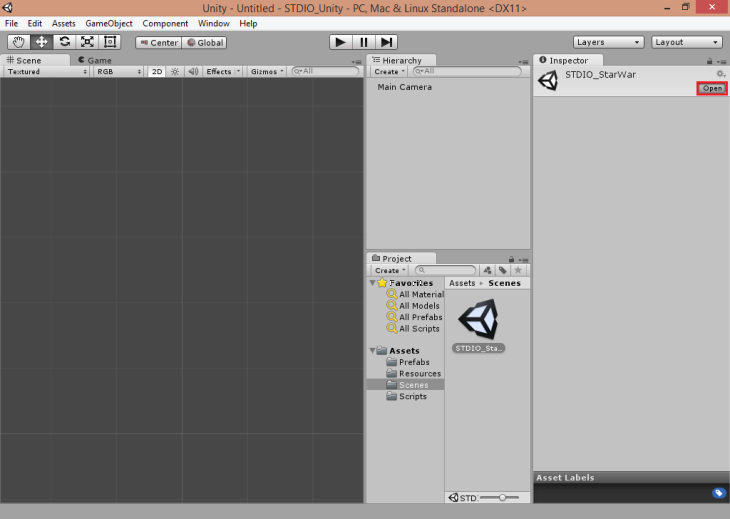Click the Project search field
Image resolution: width=730 pixels, height=519 pixels.
click(446, 270)
